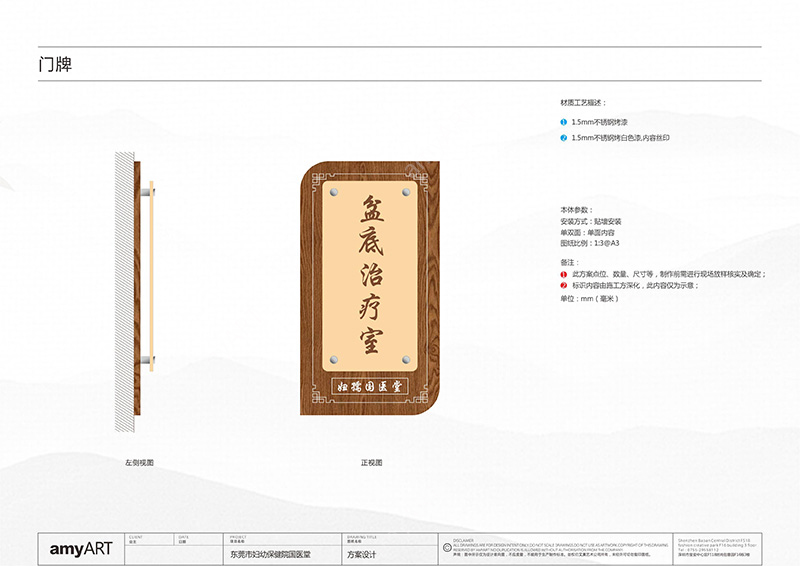Viewport: 800px width, 566px height.
Task: Click the 门牌 page heading
Action: click(x=55, y=64)
